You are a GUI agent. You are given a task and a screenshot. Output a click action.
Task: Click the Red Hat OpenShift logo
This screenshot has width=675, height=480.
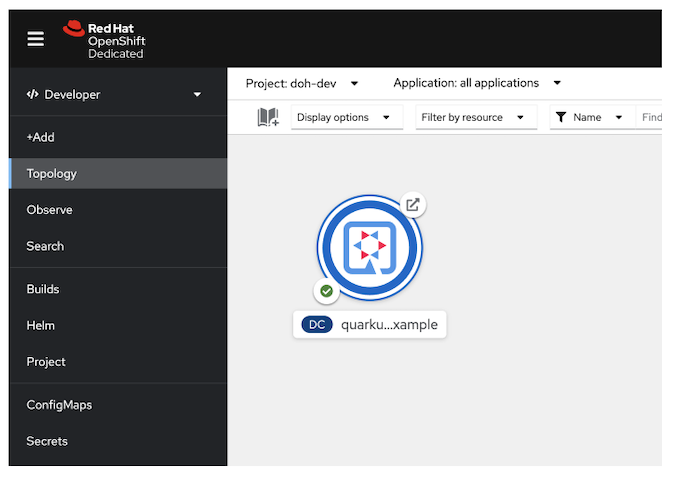point(104,39)
